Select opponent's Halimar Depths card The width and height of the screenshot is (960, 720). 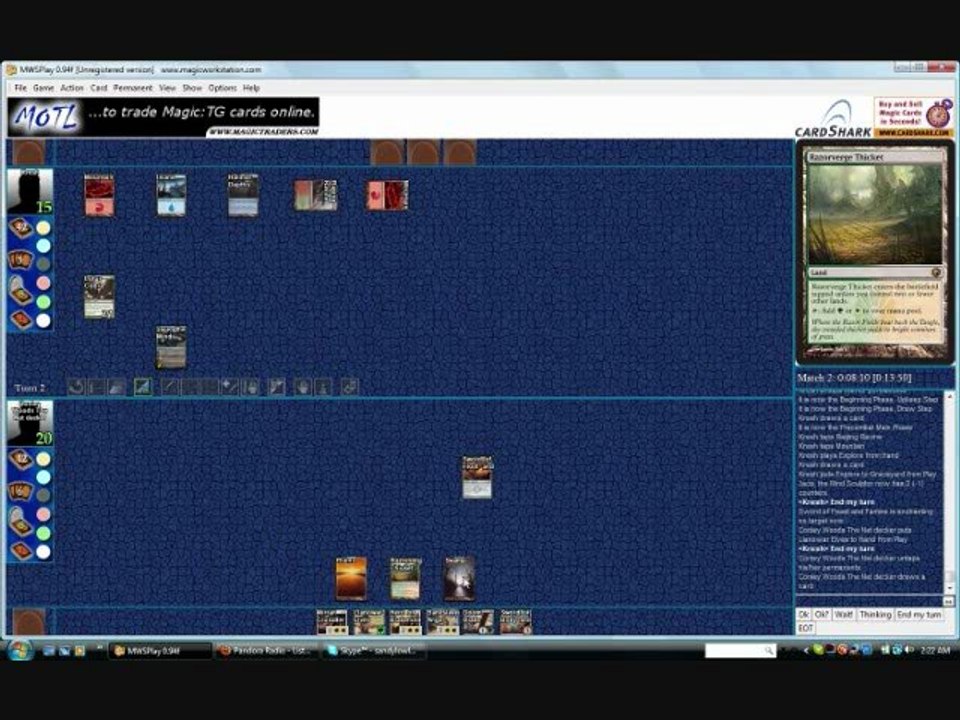243,195
